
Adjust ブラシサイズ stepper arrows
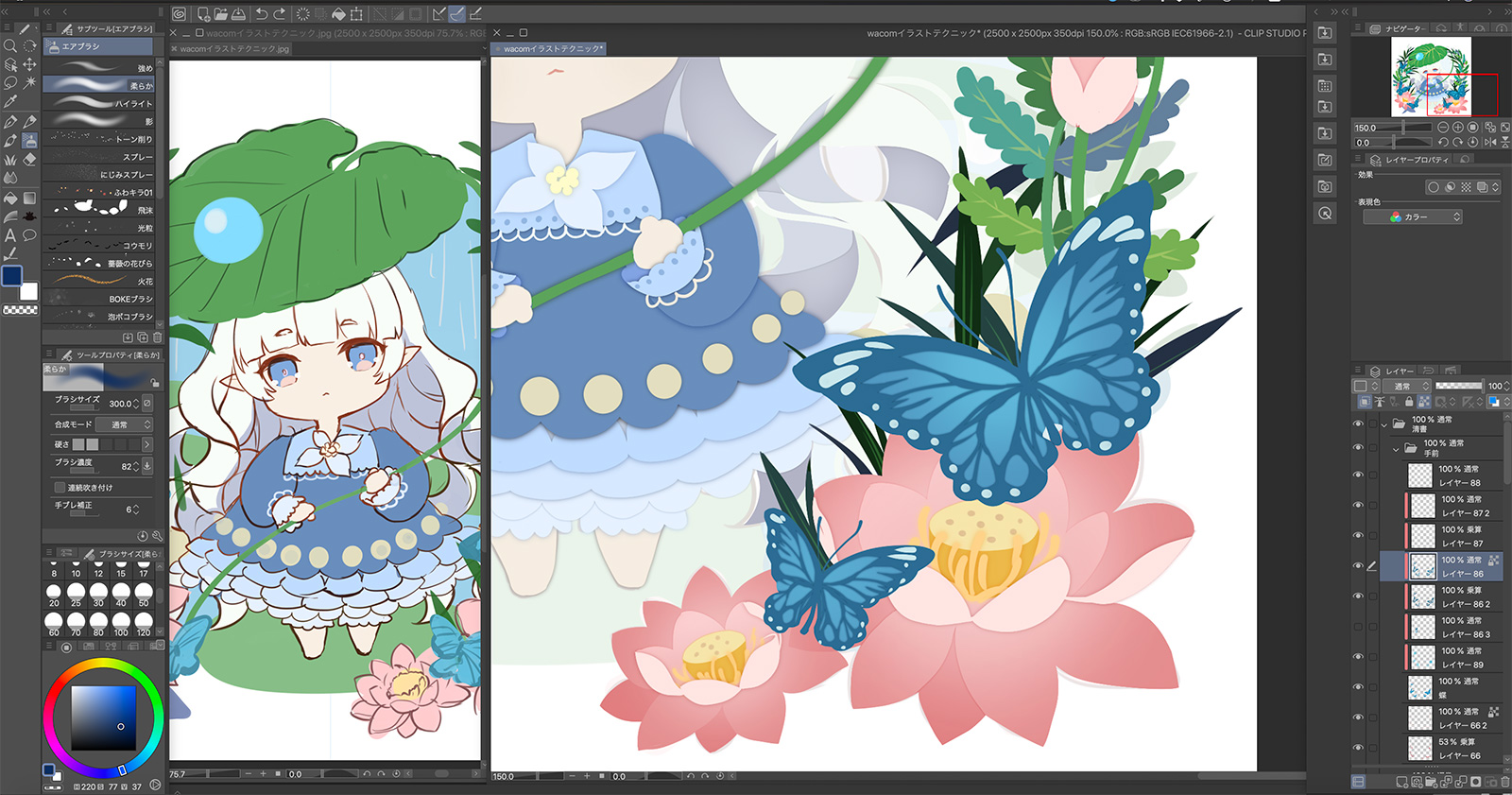tap(136, 404)
